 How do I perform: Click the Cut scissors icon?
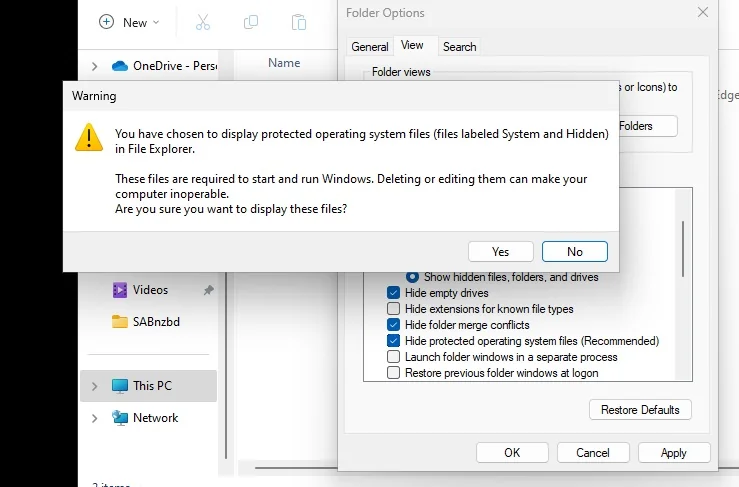pyautogui.click(x=203, y=22)
